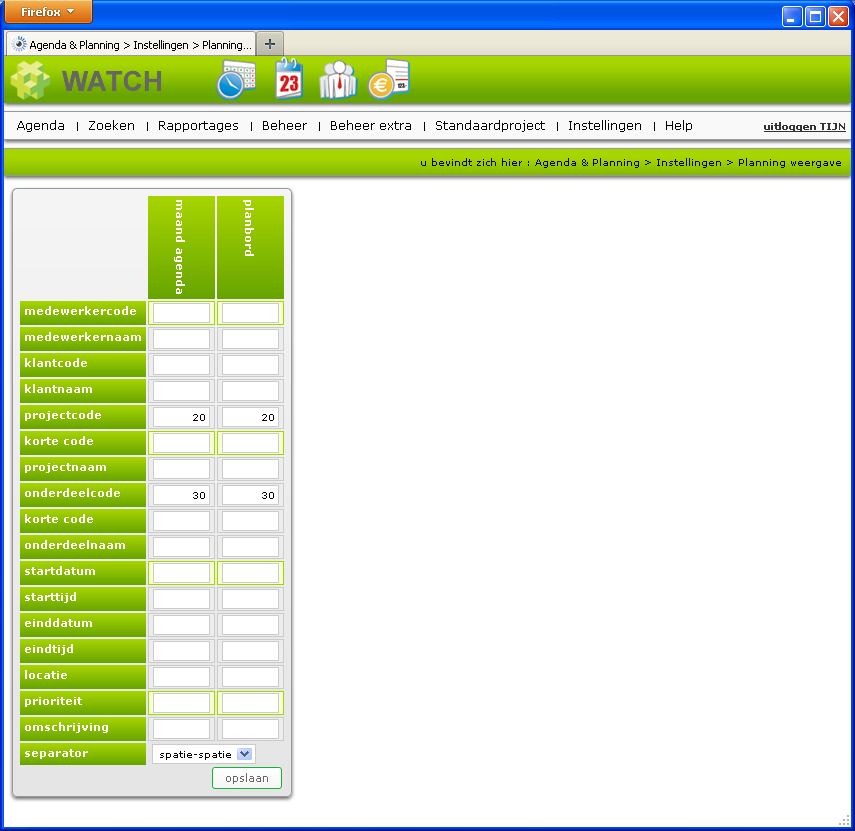Image resolution: width=855 pixels, height=831 pixels.
Task: Click eindtijd field under maand agenda
Action: pyautogui.click(x=182, y=651)
